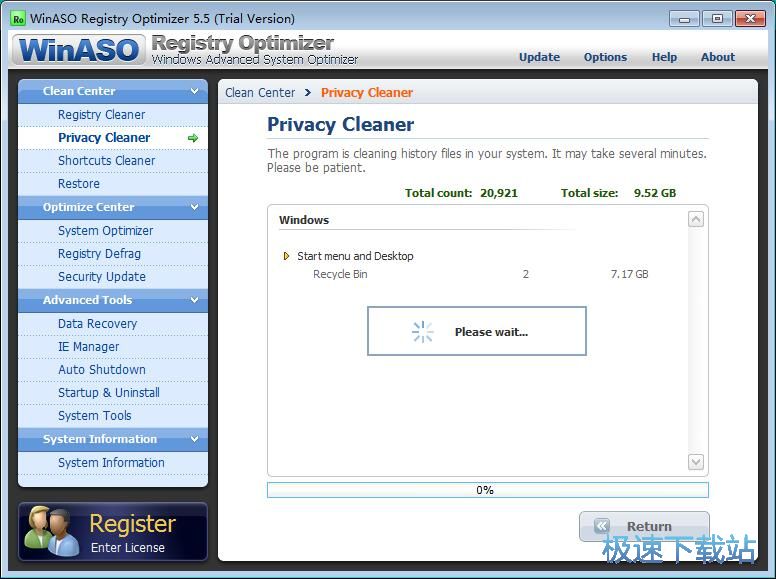Click the Total size value 9.52 GB
This screenshot has width=776, height=579.
tap(655, 193)
